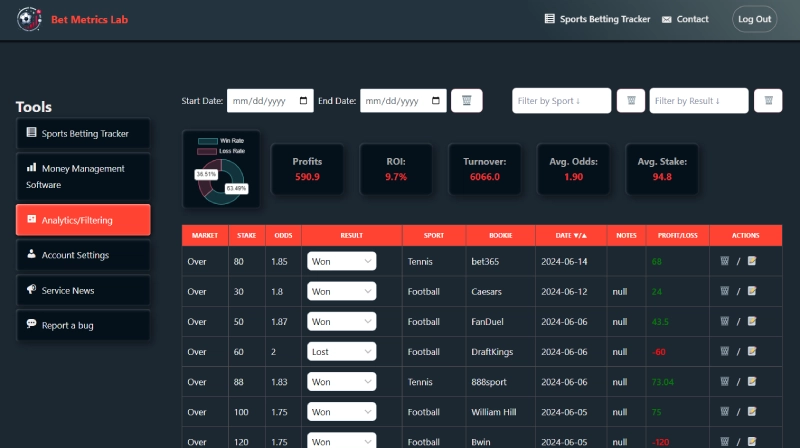This screenshot has height=448, width=800.
Task: Open the Contact link in header
Action: pos(685,19)
